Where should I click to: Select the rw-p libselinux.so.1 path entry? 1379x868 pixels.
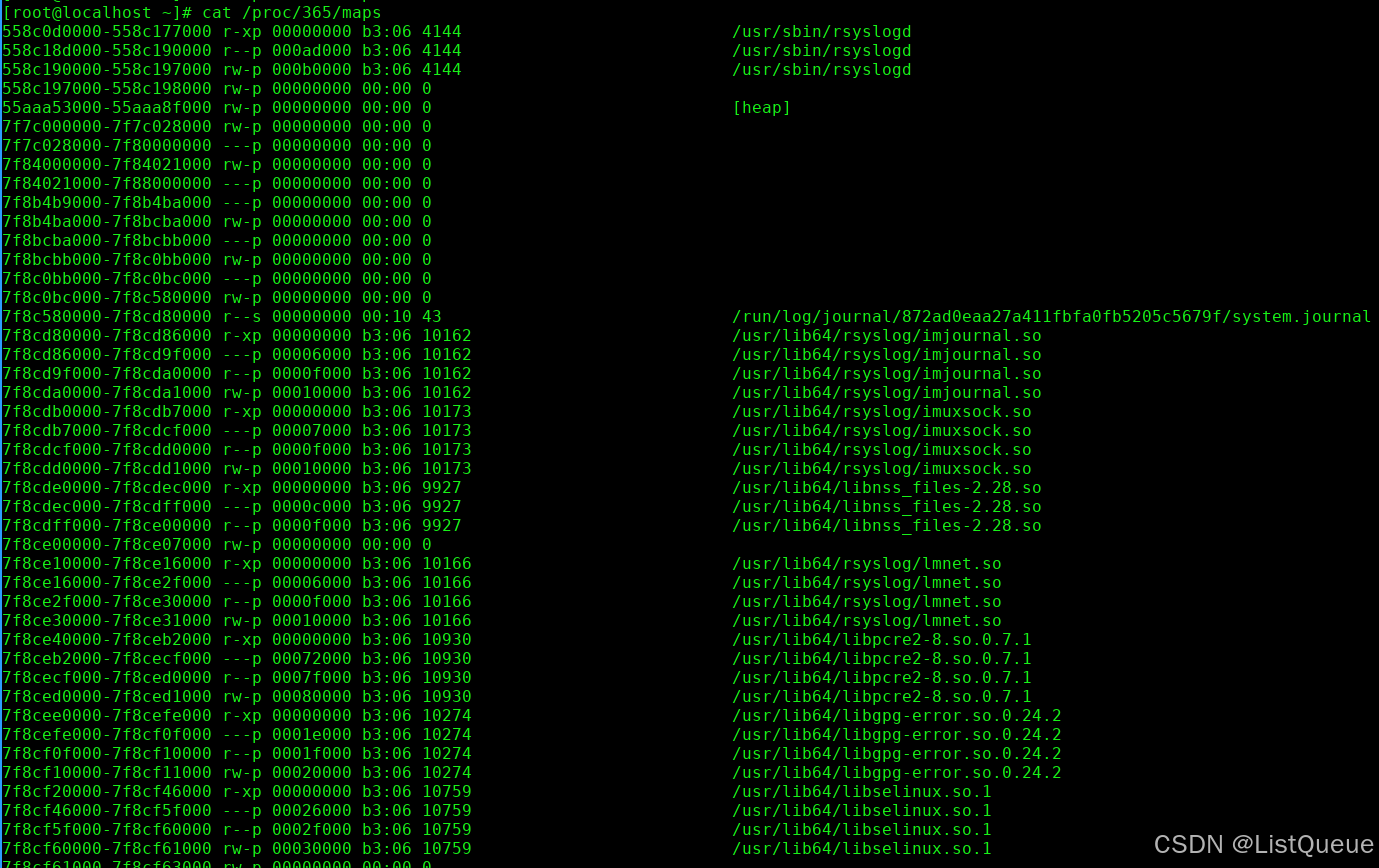(862, 849)
